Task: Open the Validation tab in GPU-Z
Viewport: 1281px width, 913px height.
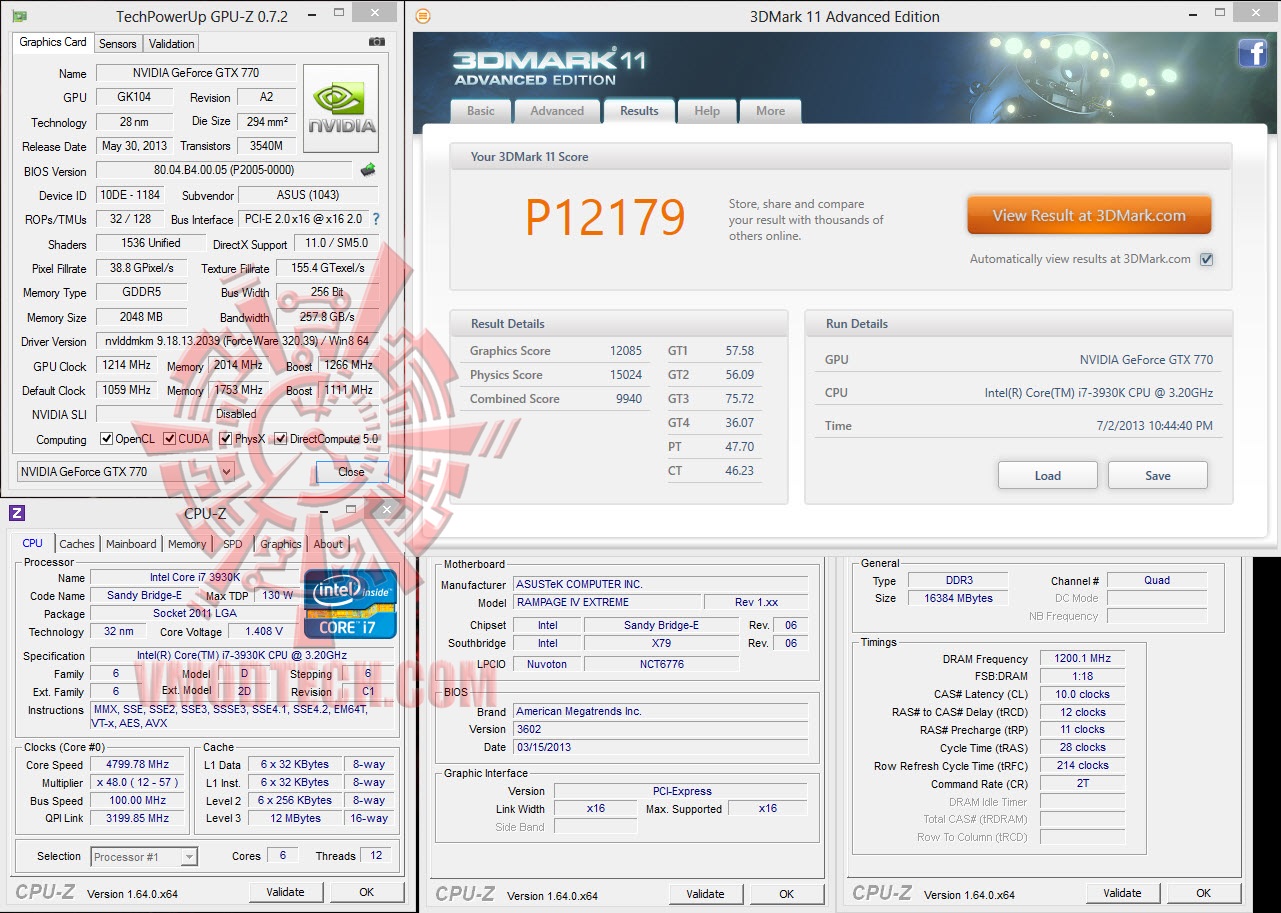Action: tap(172, 44)
